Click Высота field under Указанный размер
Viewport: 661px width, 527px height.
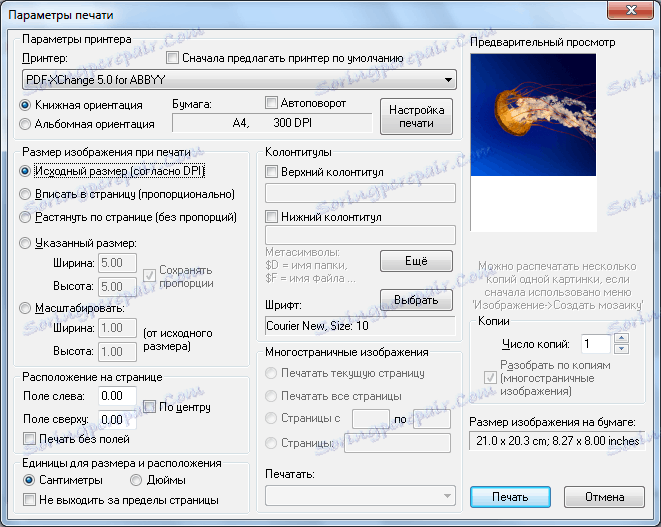point(118,286)
